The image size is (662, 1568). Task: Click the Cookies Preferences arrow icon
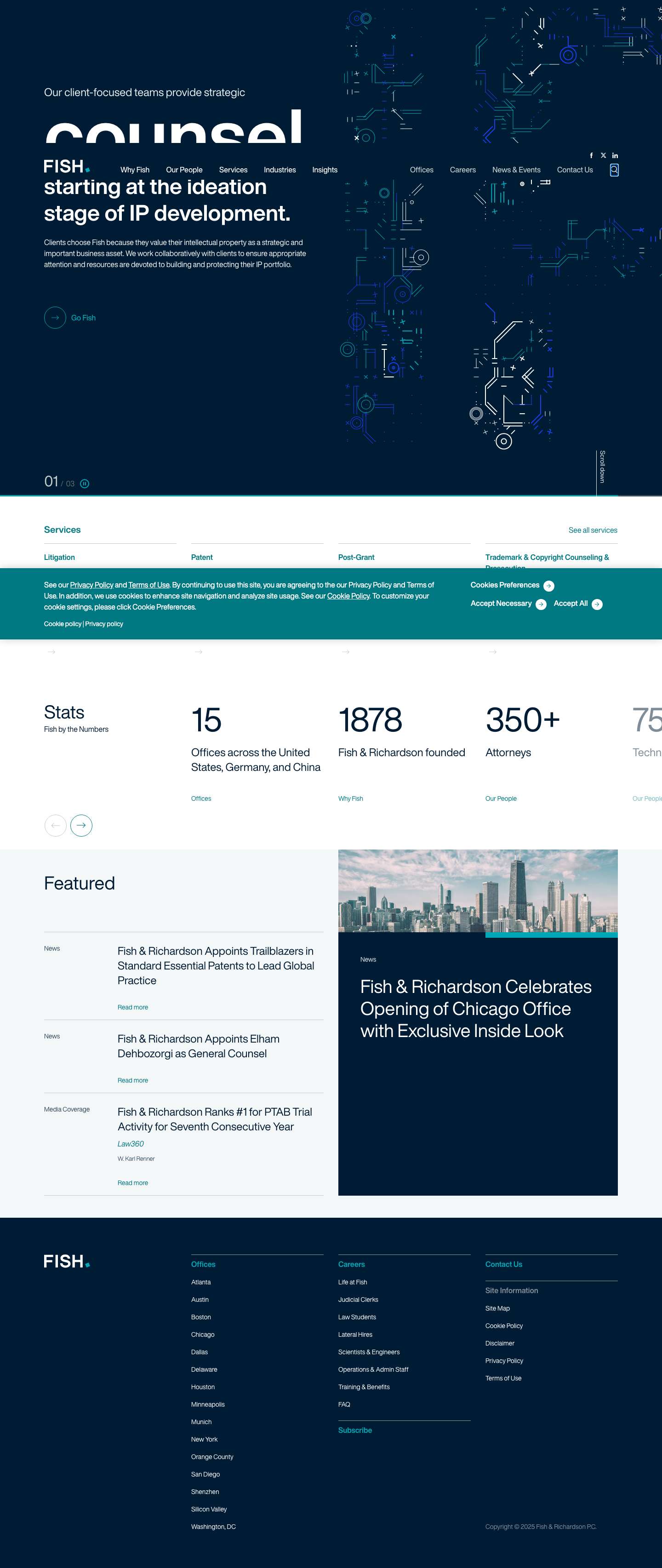[x=549, y=586]
